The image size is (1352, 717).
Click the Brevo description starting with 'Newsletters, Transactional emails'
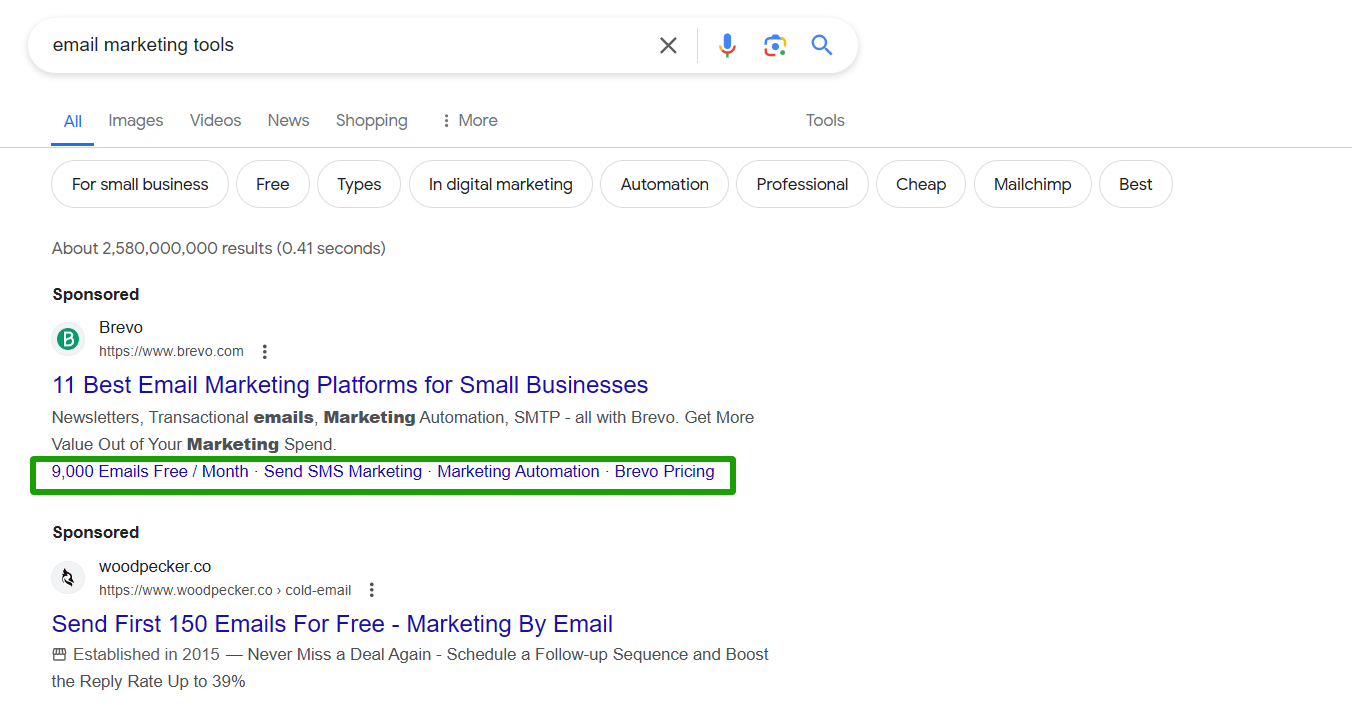[x=403, y=430]
